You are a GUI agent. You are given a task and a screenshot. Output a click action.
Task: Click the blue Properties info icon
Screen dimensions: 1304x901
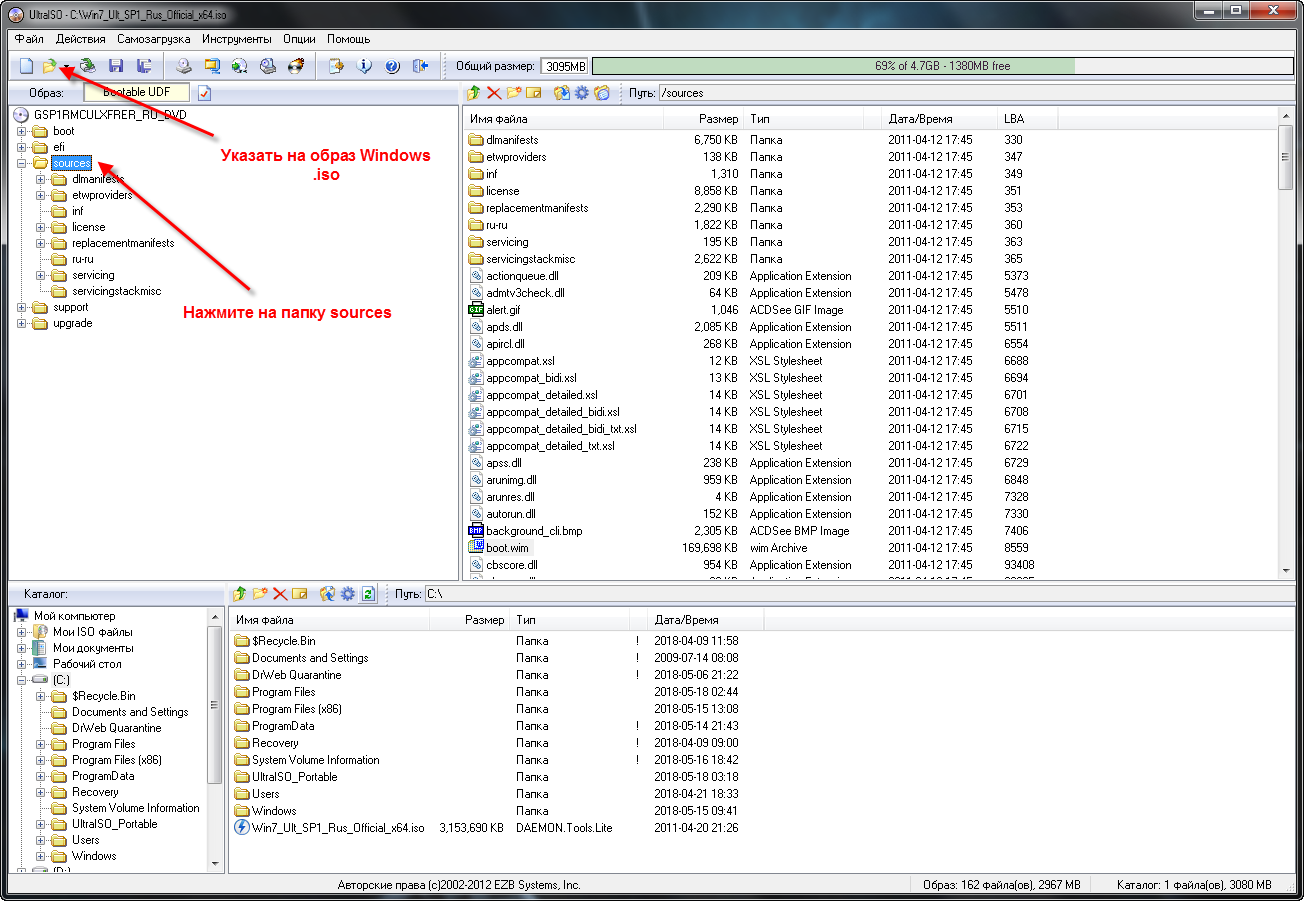[365, 66]
